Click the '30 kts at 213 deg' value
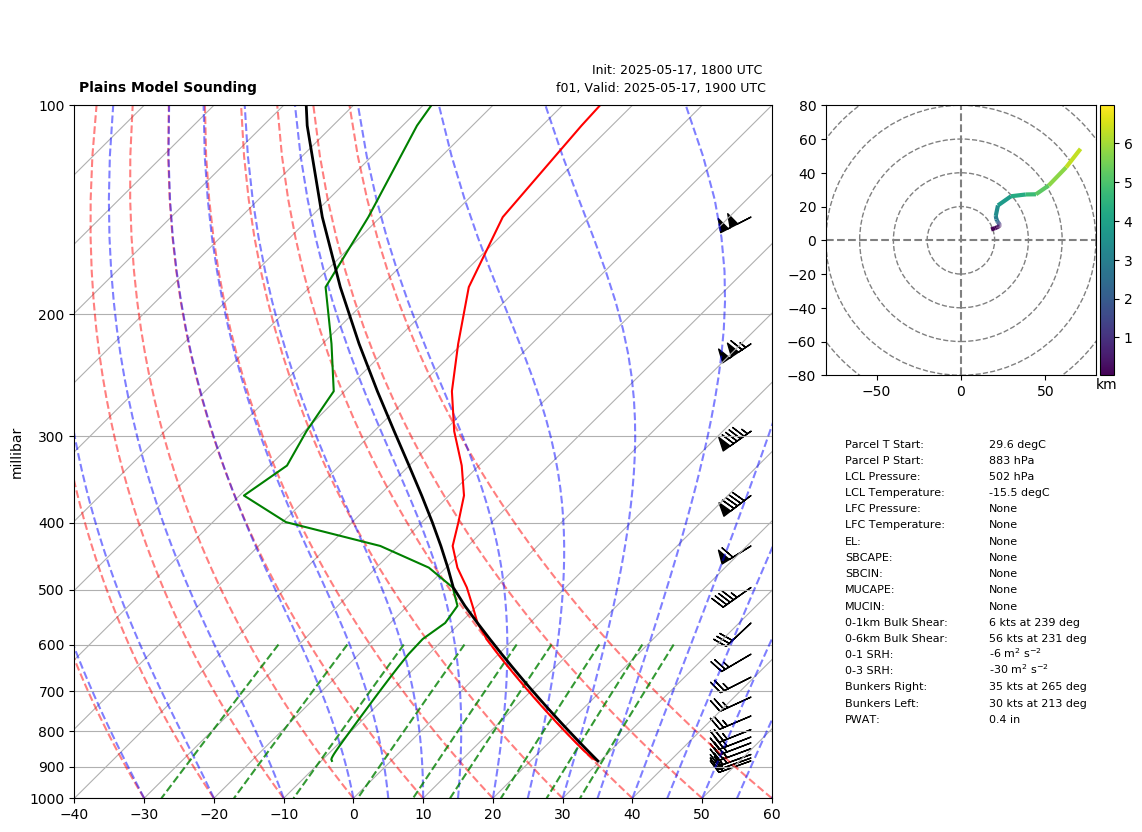Image resolution: width=1142 pixels, height=832 pixels. click(1037, 703)
